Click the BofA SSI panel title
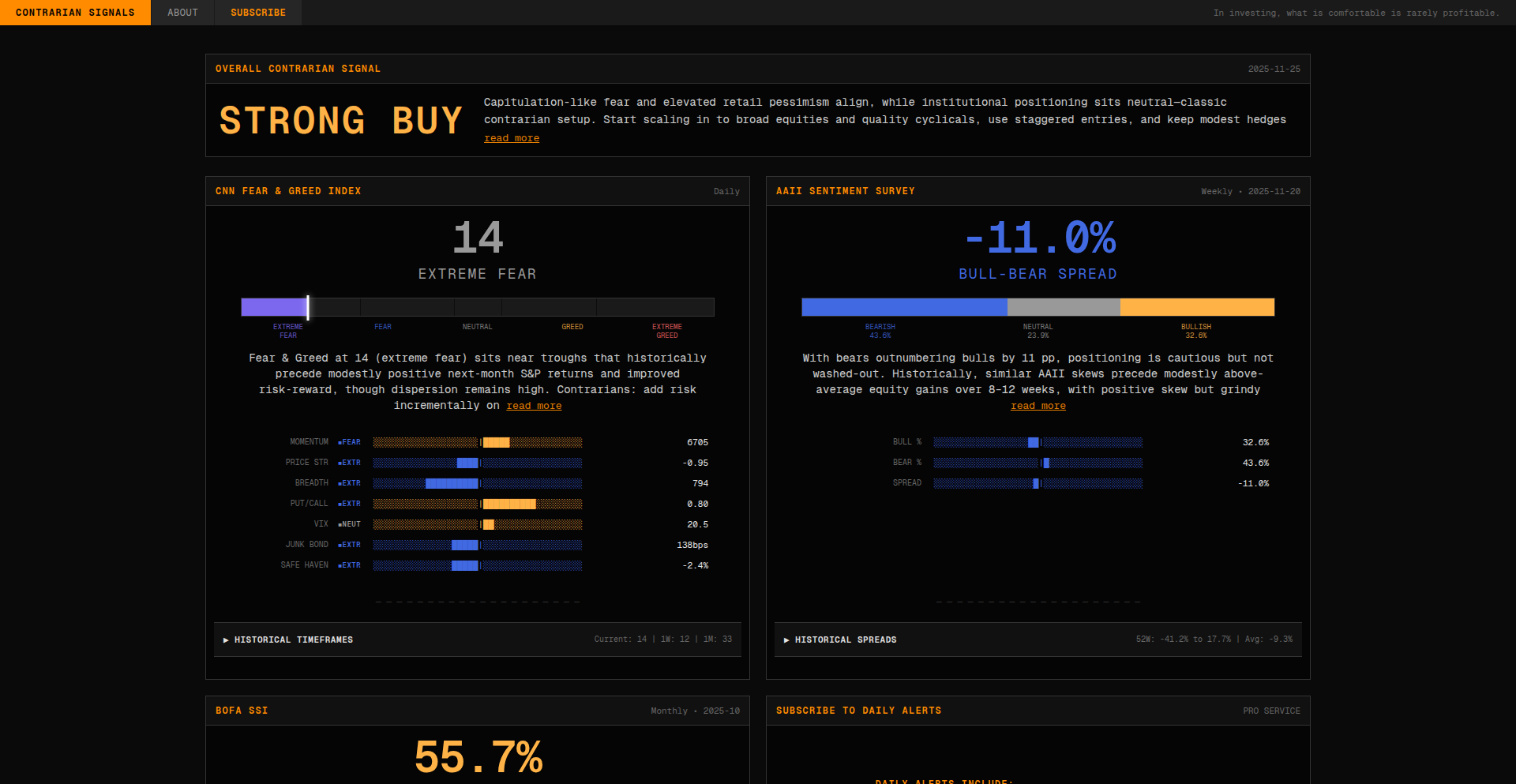Screen dimensions: 1516x784 click(x=242, y=711)
